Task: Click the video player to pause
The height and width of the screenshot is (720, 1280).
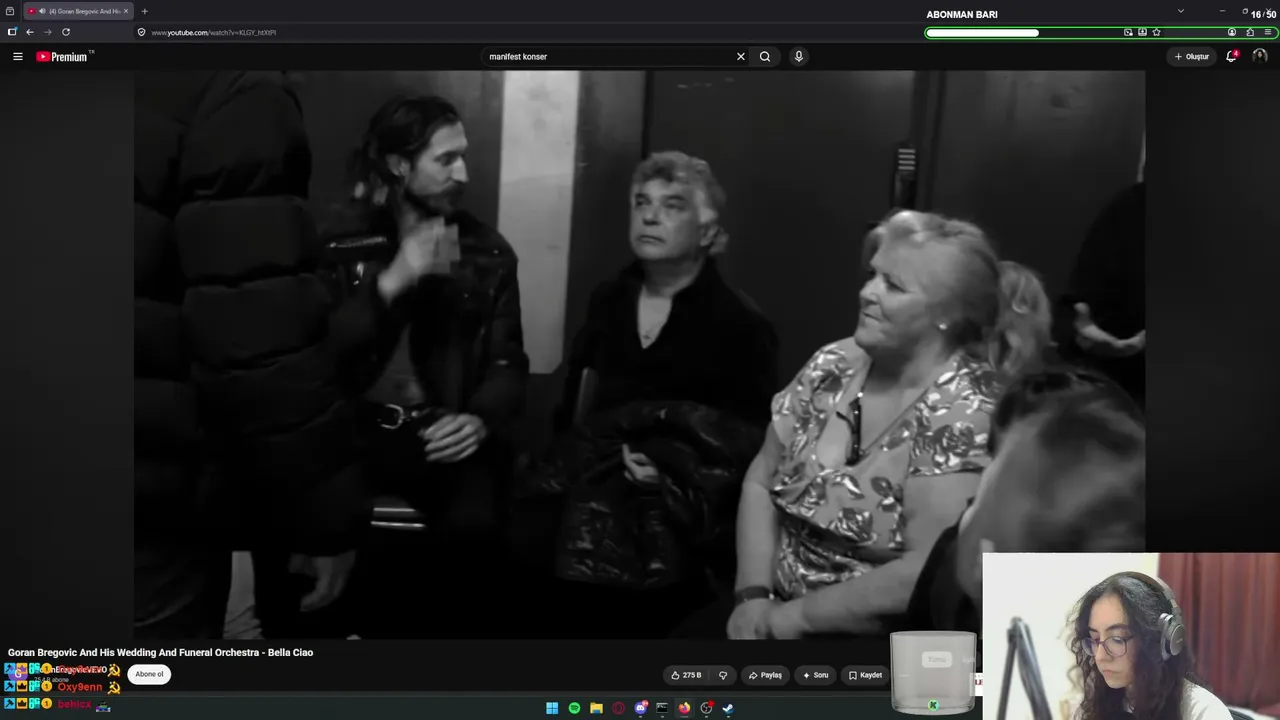Action: (x=640, y=354)
